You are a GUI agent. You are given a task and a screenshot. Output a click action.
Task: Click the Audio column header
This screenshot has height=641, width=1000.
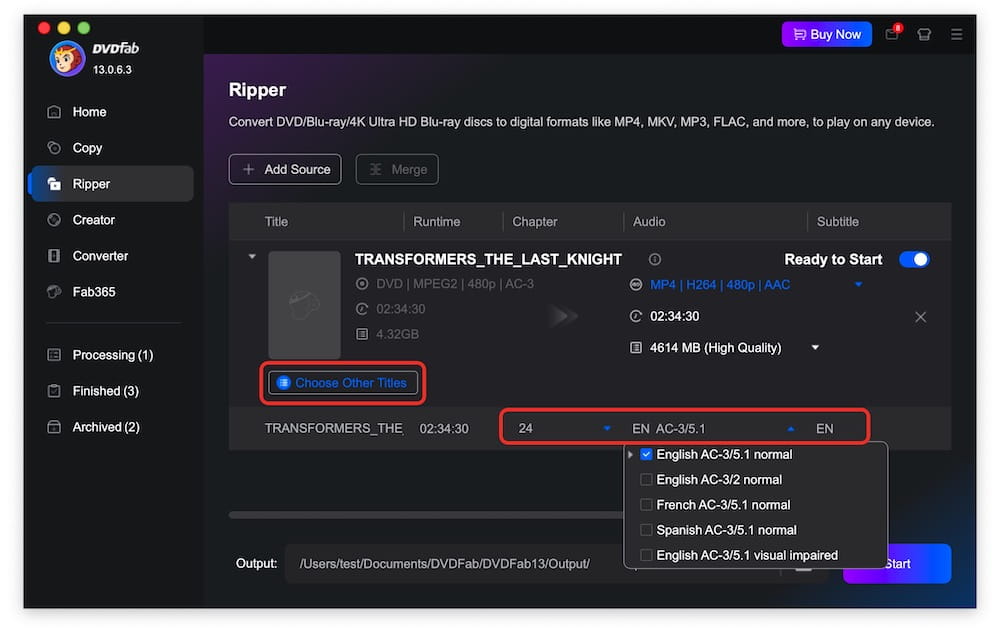pyautogui.click(x=649, y=222)
